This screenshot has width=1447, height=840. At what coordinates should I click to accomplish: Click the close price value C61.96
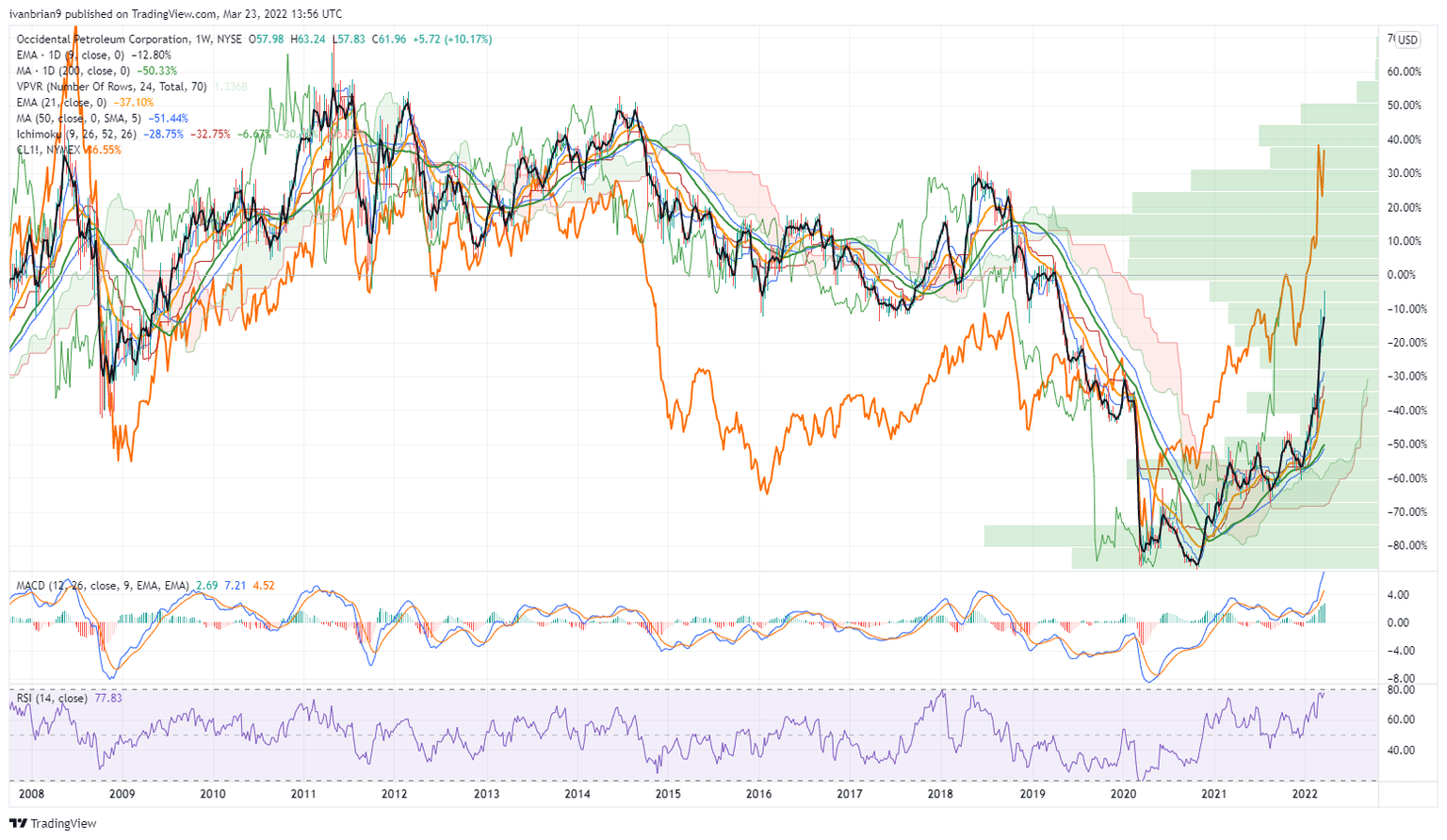389,40
